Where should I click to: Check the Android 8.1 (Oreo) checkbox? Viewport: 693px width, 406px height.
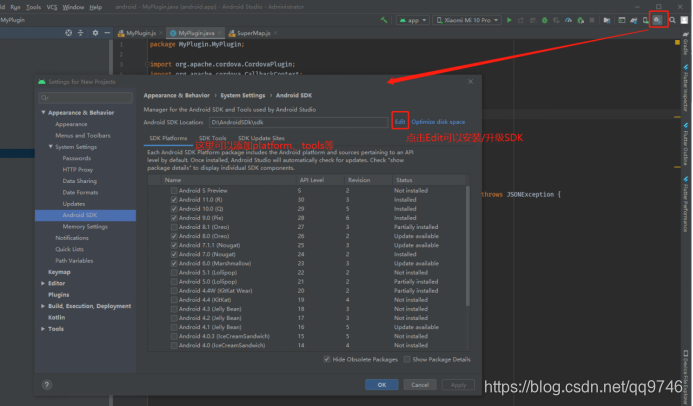[174, 227]
